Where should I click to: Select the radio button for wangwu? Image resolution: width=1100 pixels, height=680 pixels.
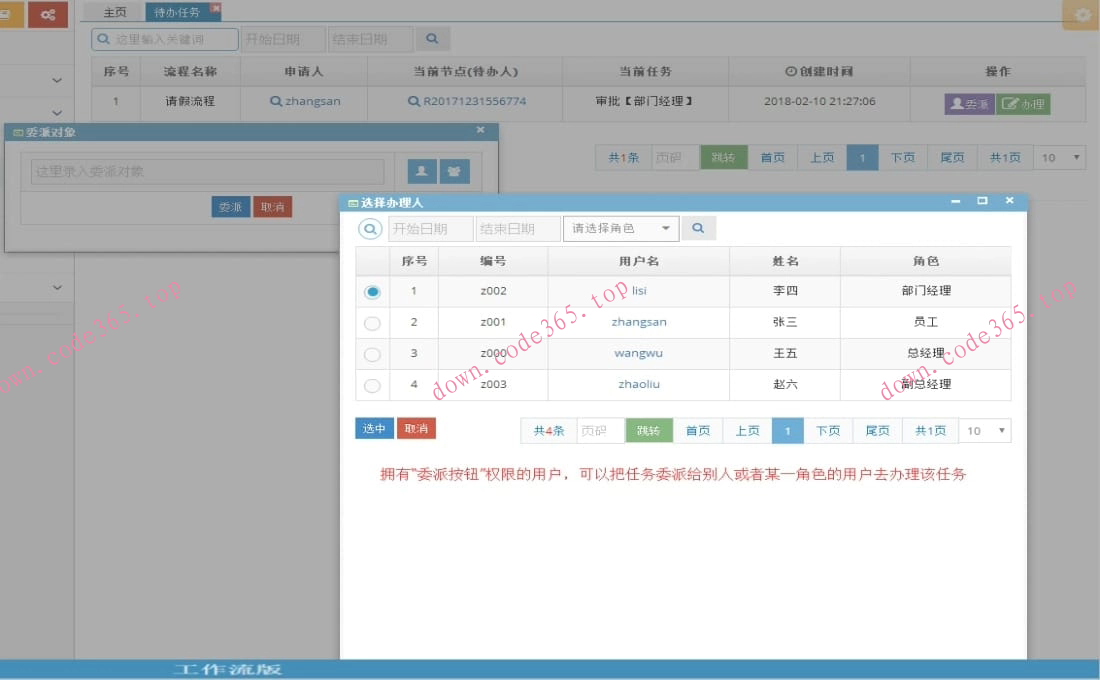coord(372,353)
